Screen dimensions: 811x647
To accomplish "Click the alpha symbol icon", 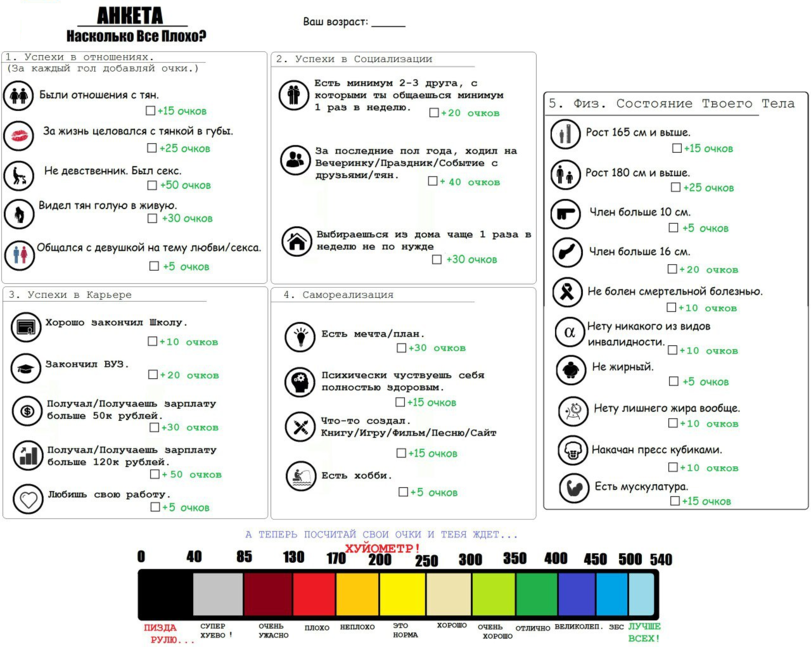I will point(569,333).
